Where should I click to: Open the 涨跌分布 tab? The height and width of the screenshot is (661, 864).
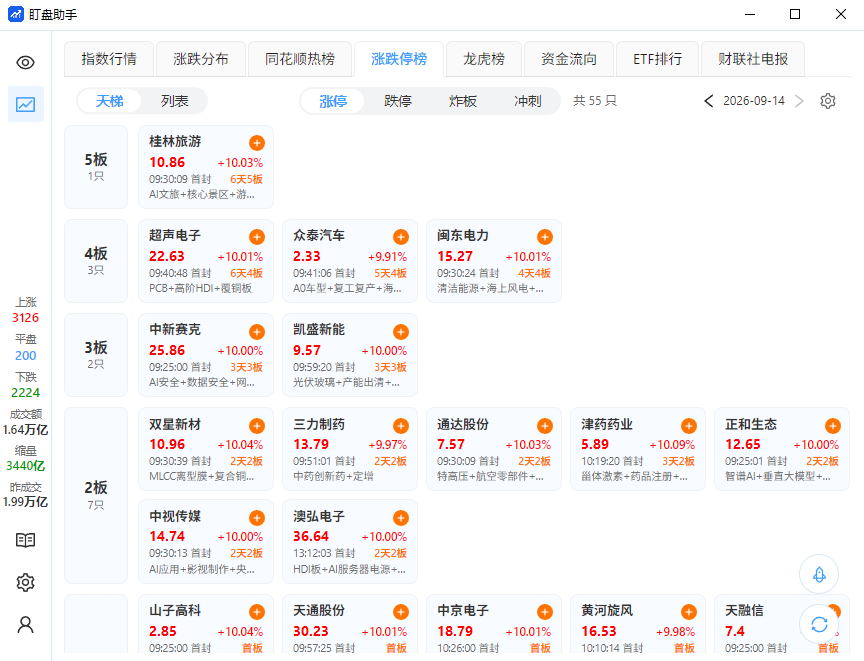[x=201, y=59]
